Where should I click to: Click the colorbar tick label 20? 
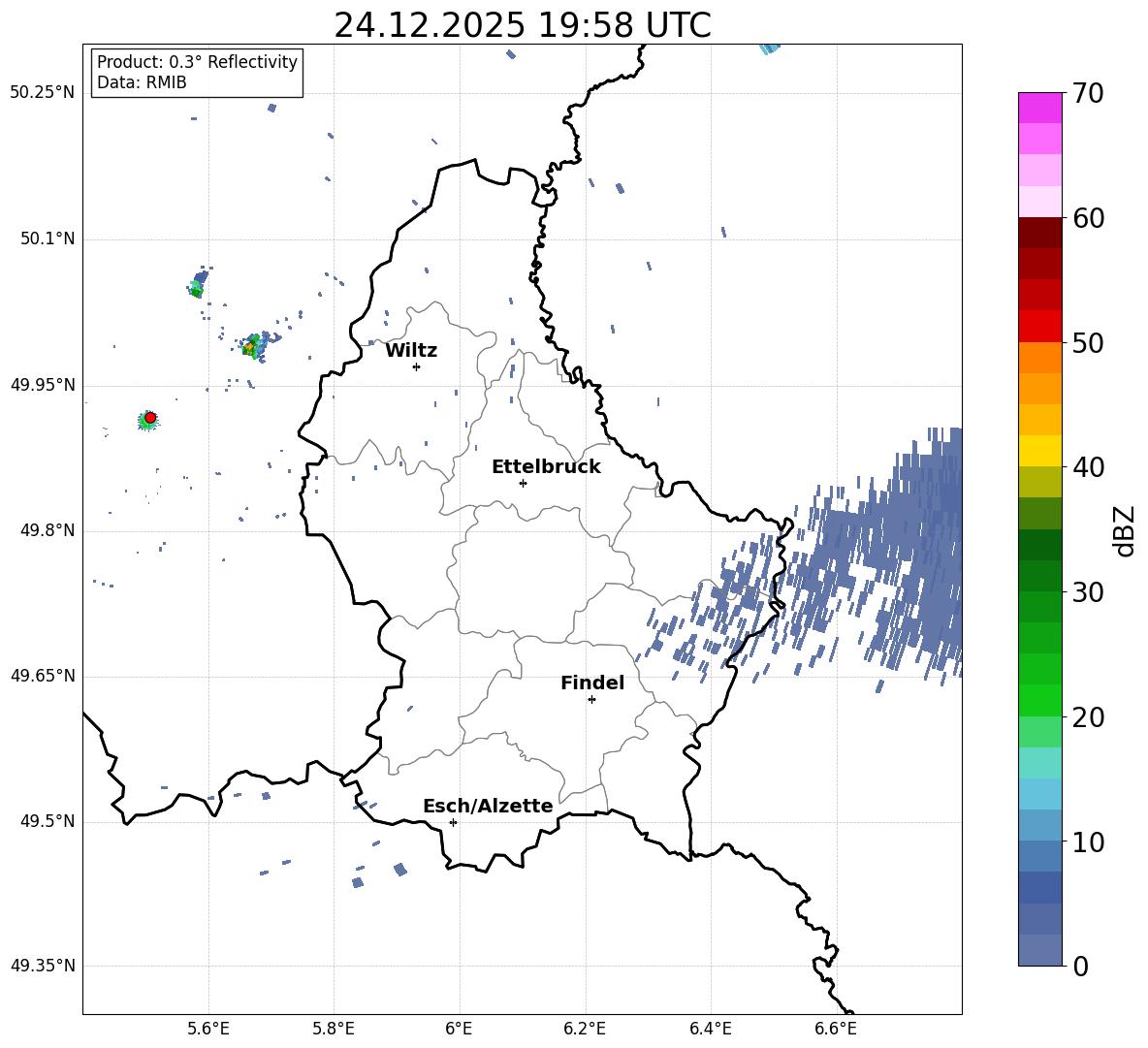[1088, 717]
